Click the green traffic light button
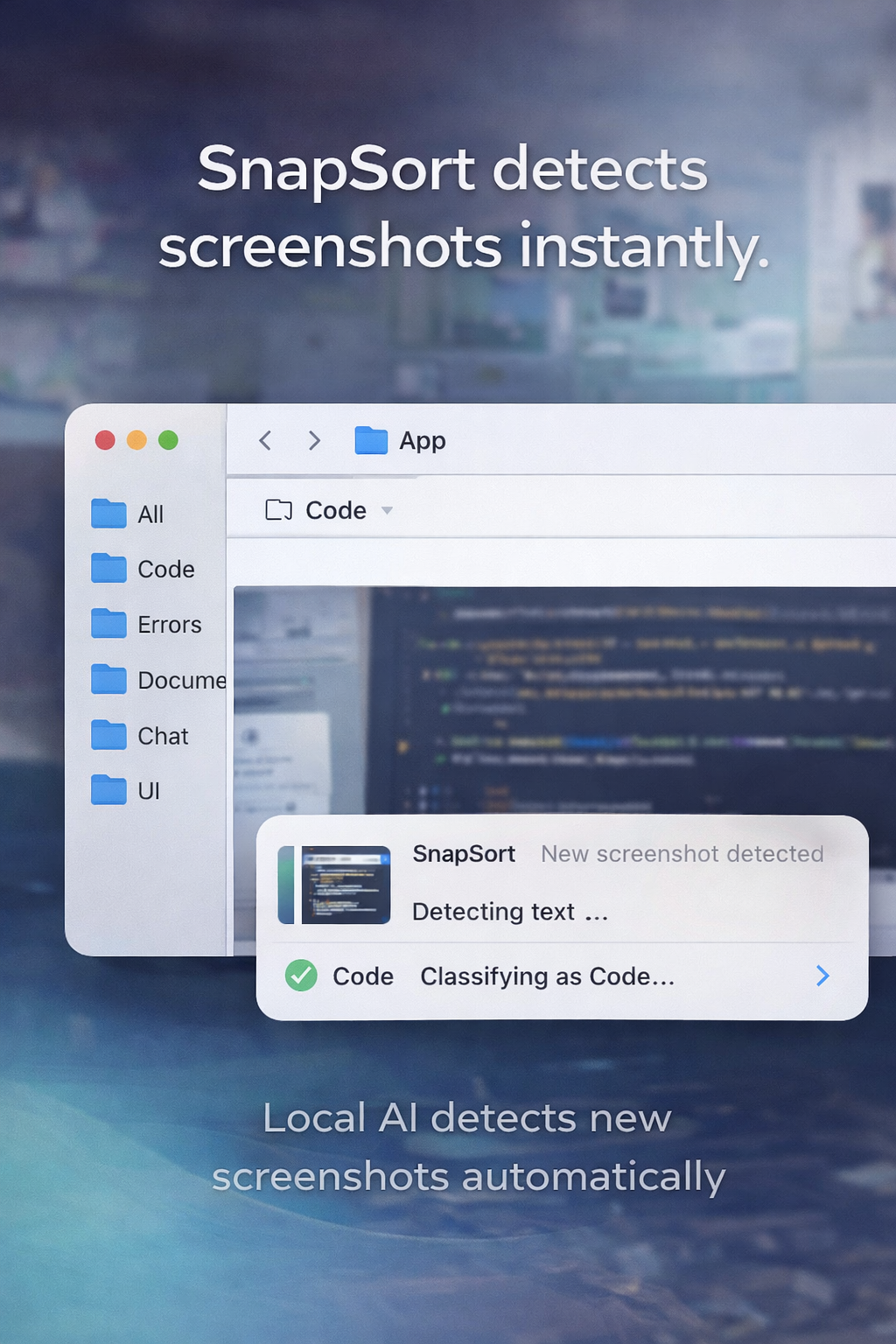896x1344 pixels. click(x=169, y=440)
